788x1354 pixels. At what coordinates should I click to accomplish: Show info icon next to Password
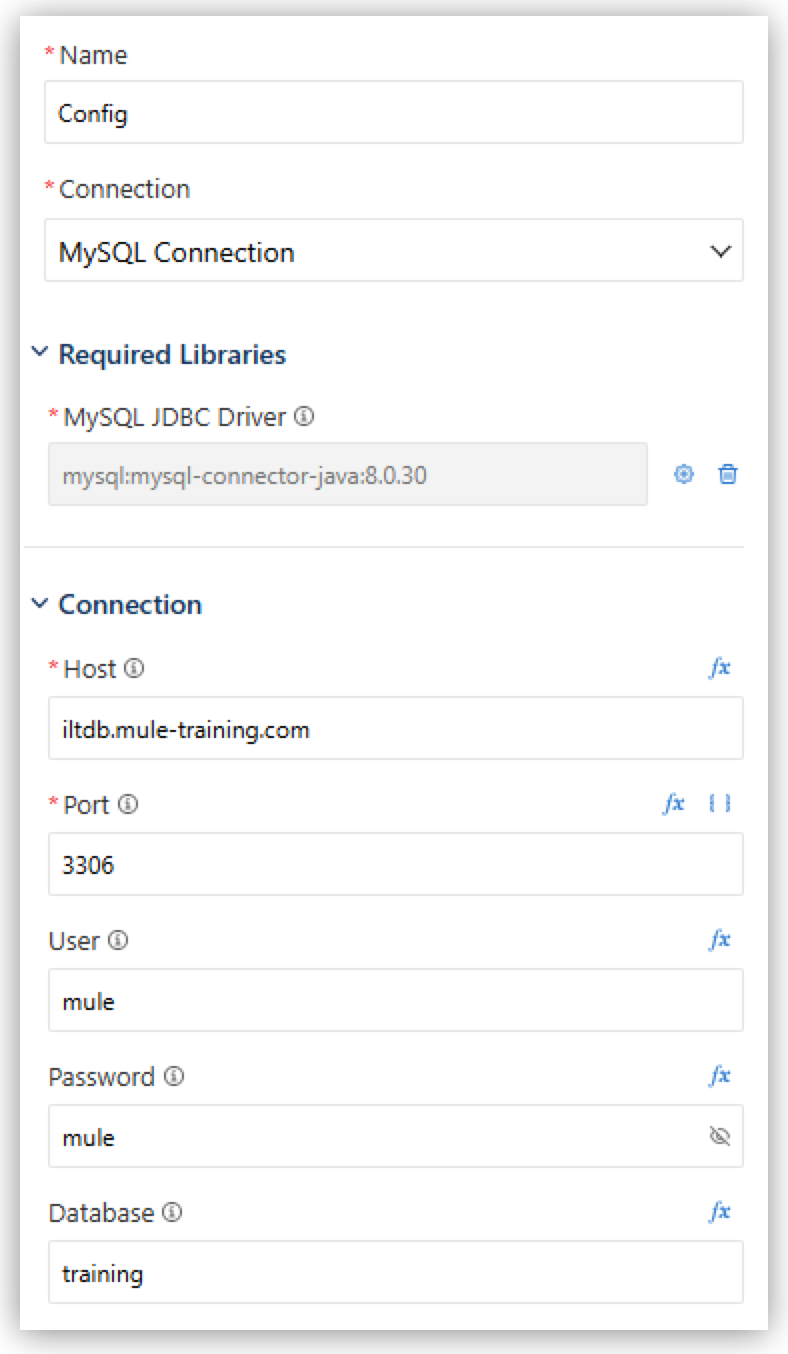tap(174, 1076)
